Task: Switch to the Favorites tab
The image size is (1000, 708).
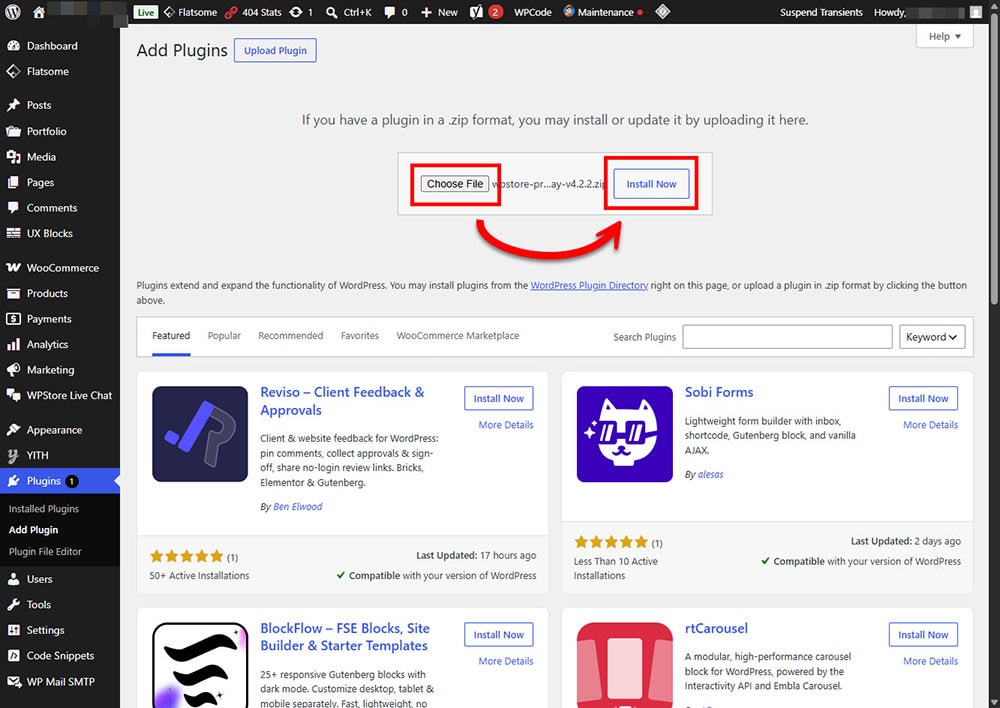Action: [360, 336]
